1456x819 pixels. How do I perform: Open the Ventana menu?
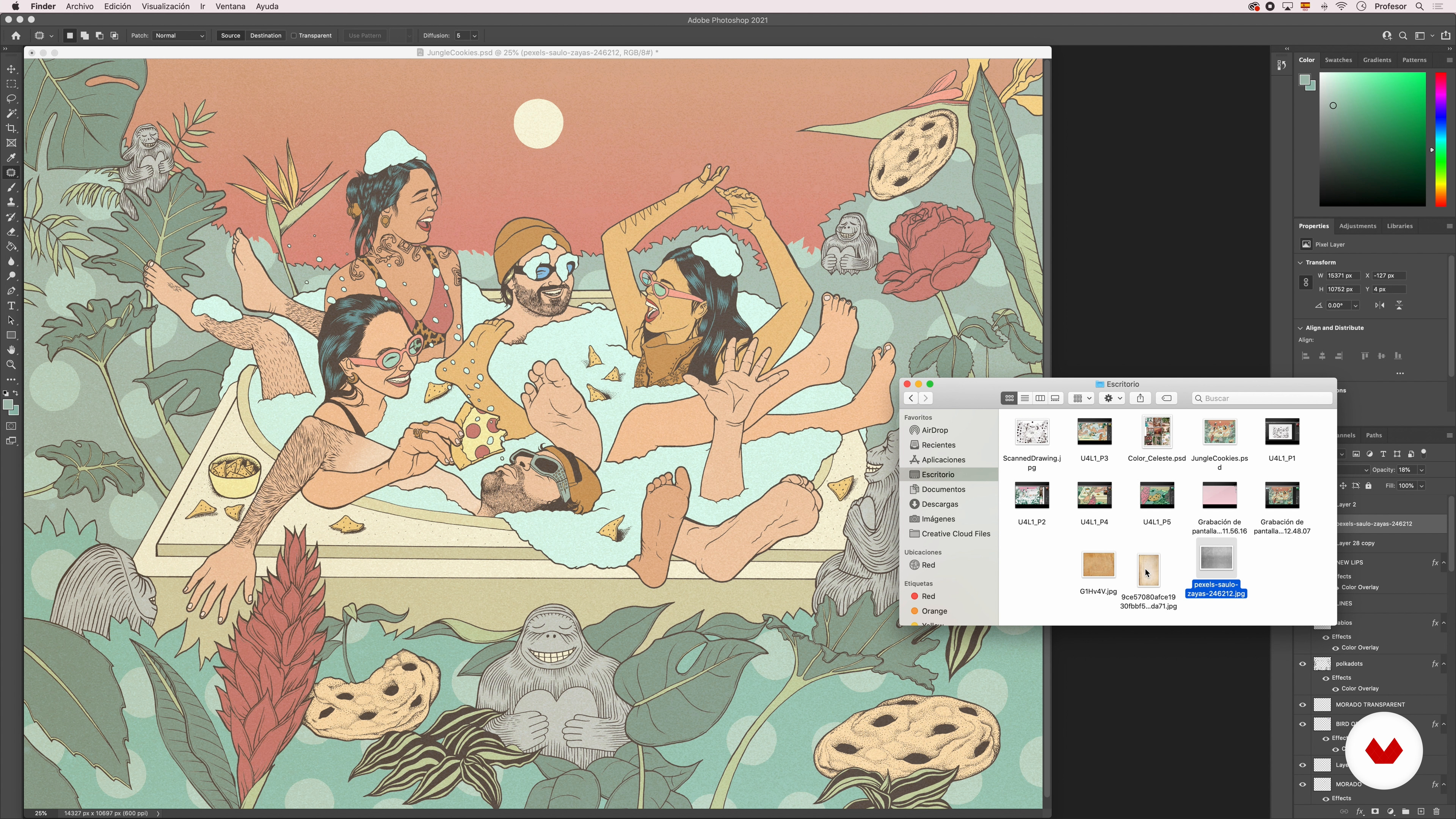click(x=230, y=6)
